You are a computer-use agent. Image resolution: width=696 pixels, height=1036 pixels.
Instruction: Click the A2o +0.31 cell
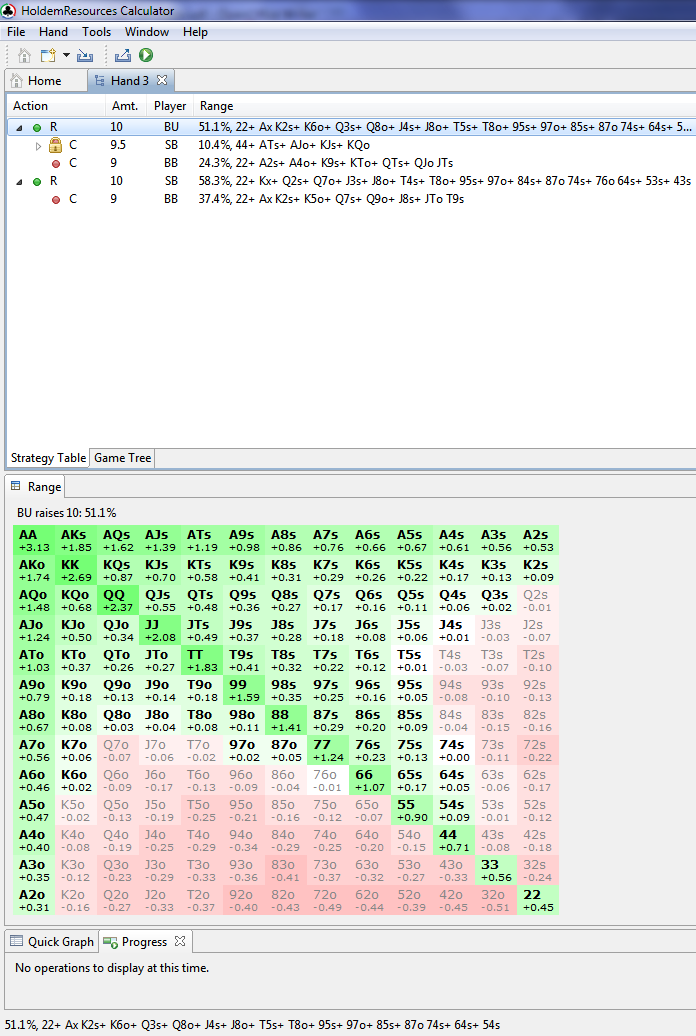point(34,900)
